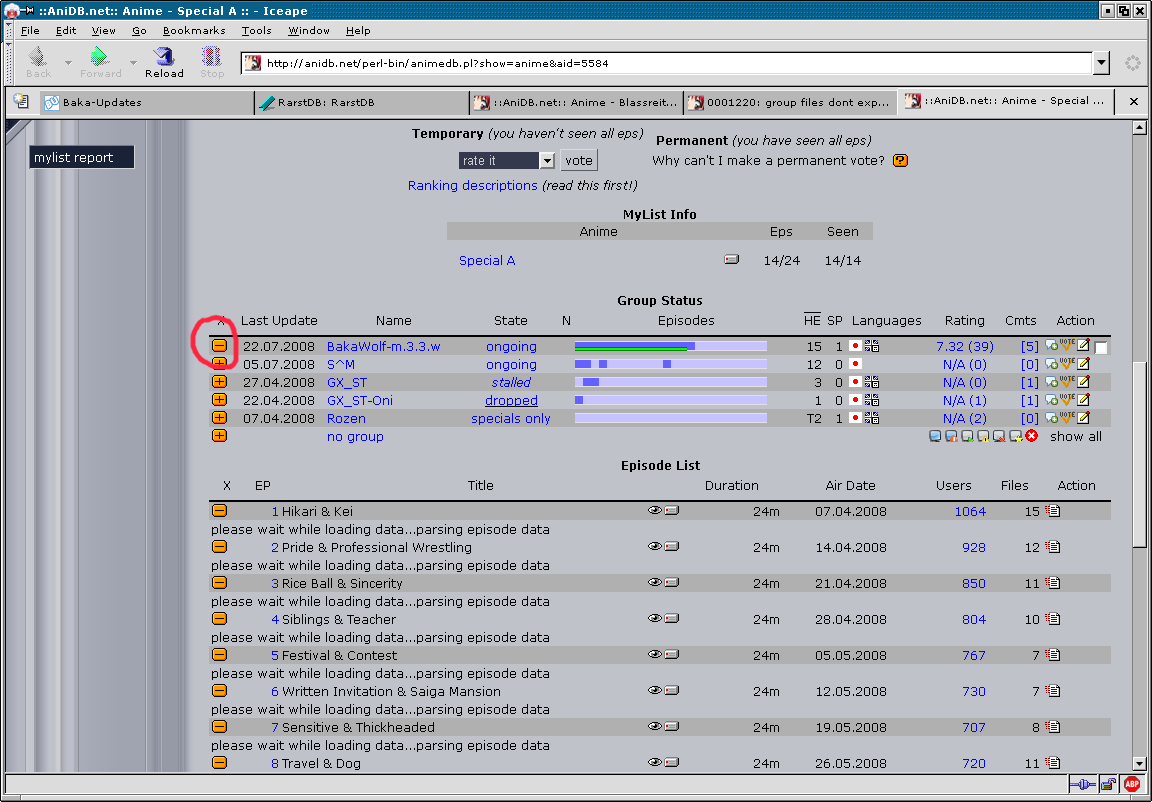The height and width of the screenshot is (802, 1152).
Task: Click the help question mark icon
Action: tap(900, 161)
